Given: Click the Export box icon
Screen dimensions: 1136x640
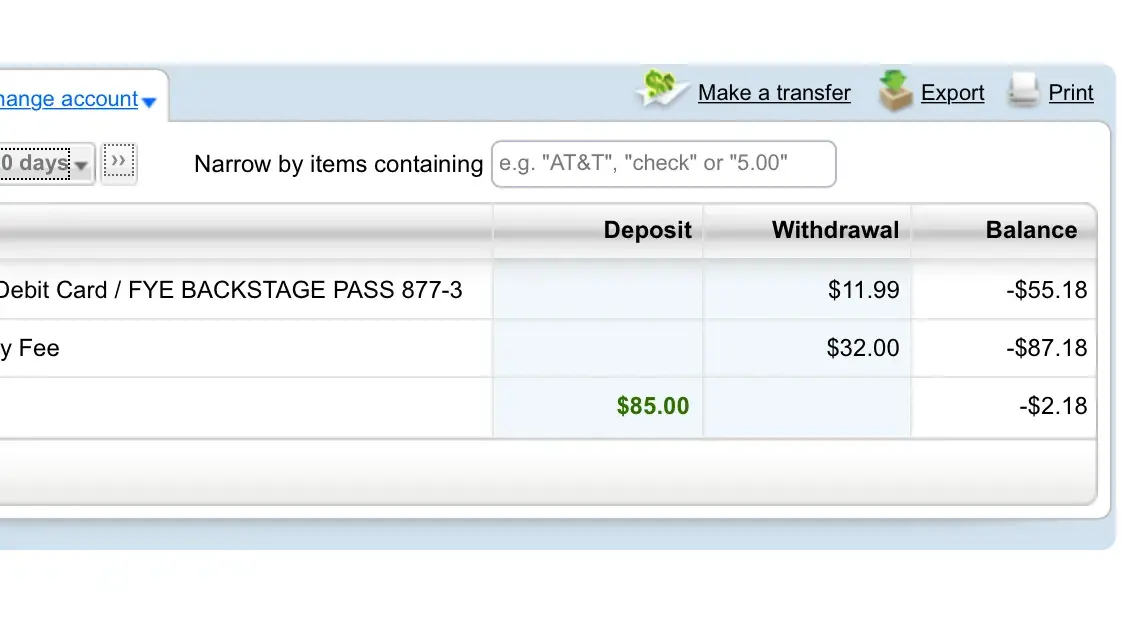Looking at the screenshot, I should click(x=895, y=91).
